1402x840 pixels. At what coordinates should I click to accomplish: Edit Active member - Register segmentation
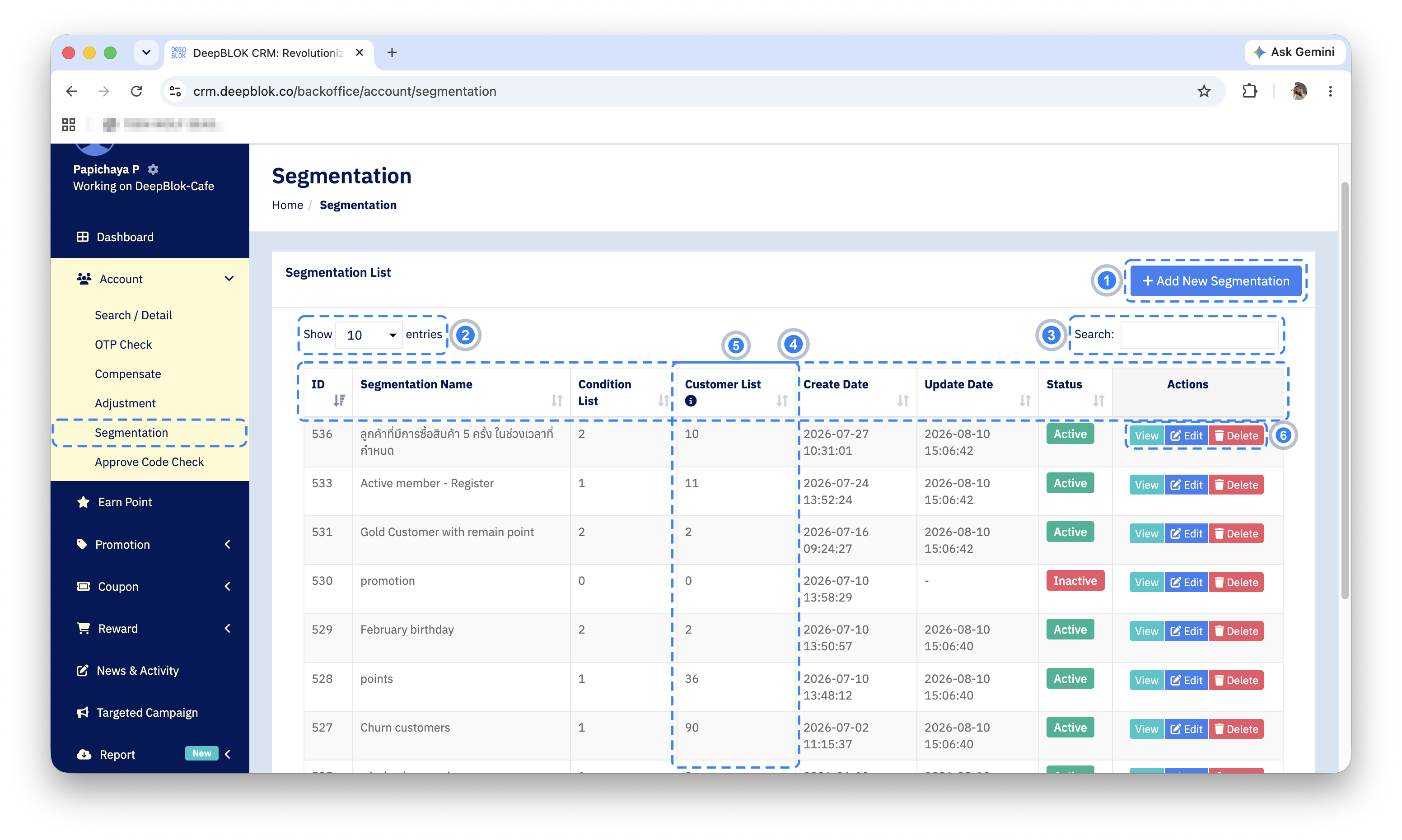(1186, 485)
